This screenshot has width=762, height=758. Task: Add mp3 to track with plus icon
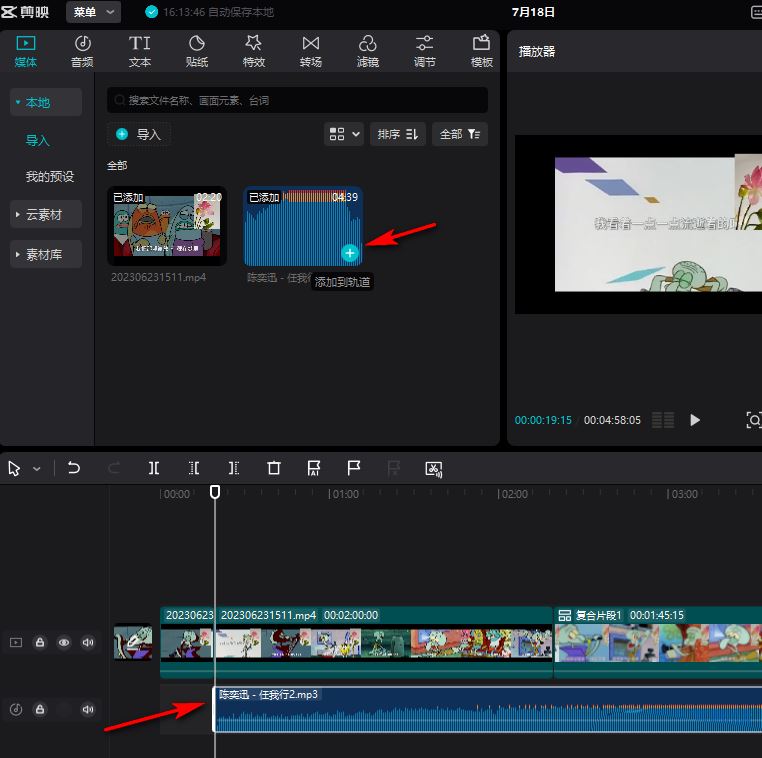[349, 253]
